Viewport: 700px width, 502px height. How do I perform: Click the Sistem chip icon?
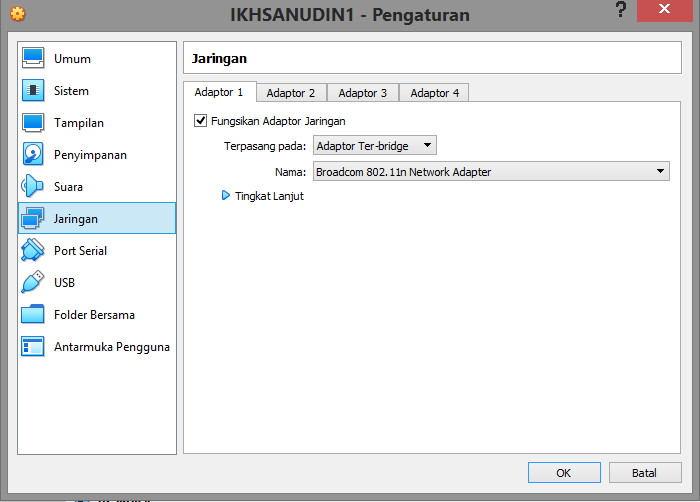click(x=33, y=91)
